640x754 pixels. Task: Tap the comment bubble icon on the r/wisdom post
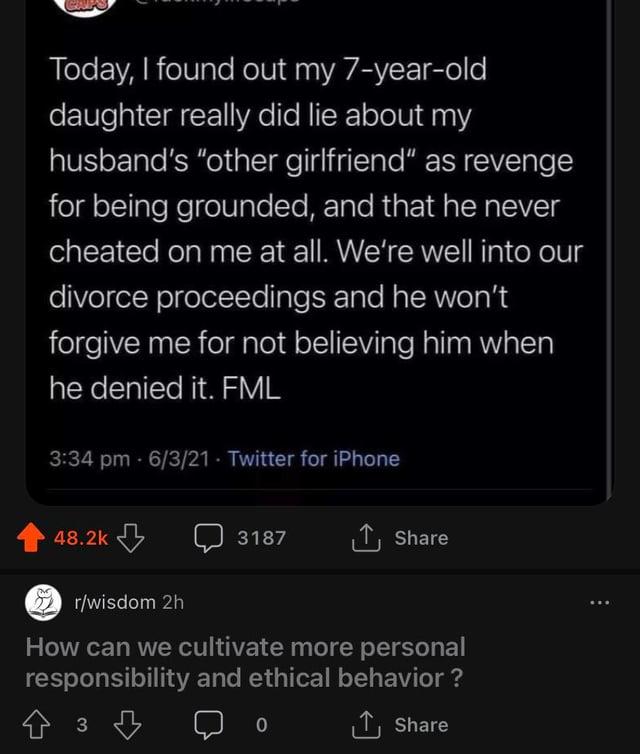[x=208, y=725]
